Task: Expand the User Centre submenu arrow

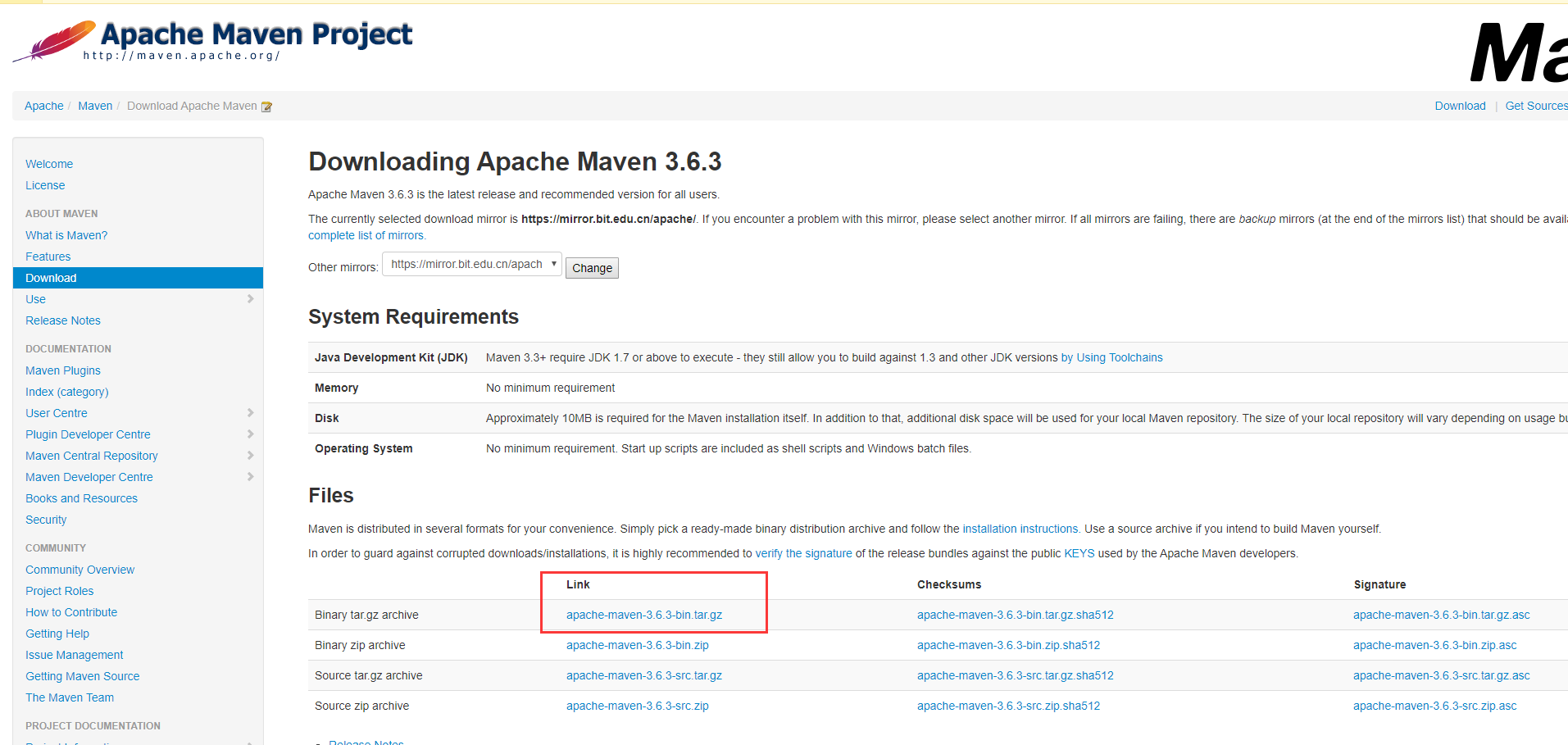Action: tap(250, 413)
